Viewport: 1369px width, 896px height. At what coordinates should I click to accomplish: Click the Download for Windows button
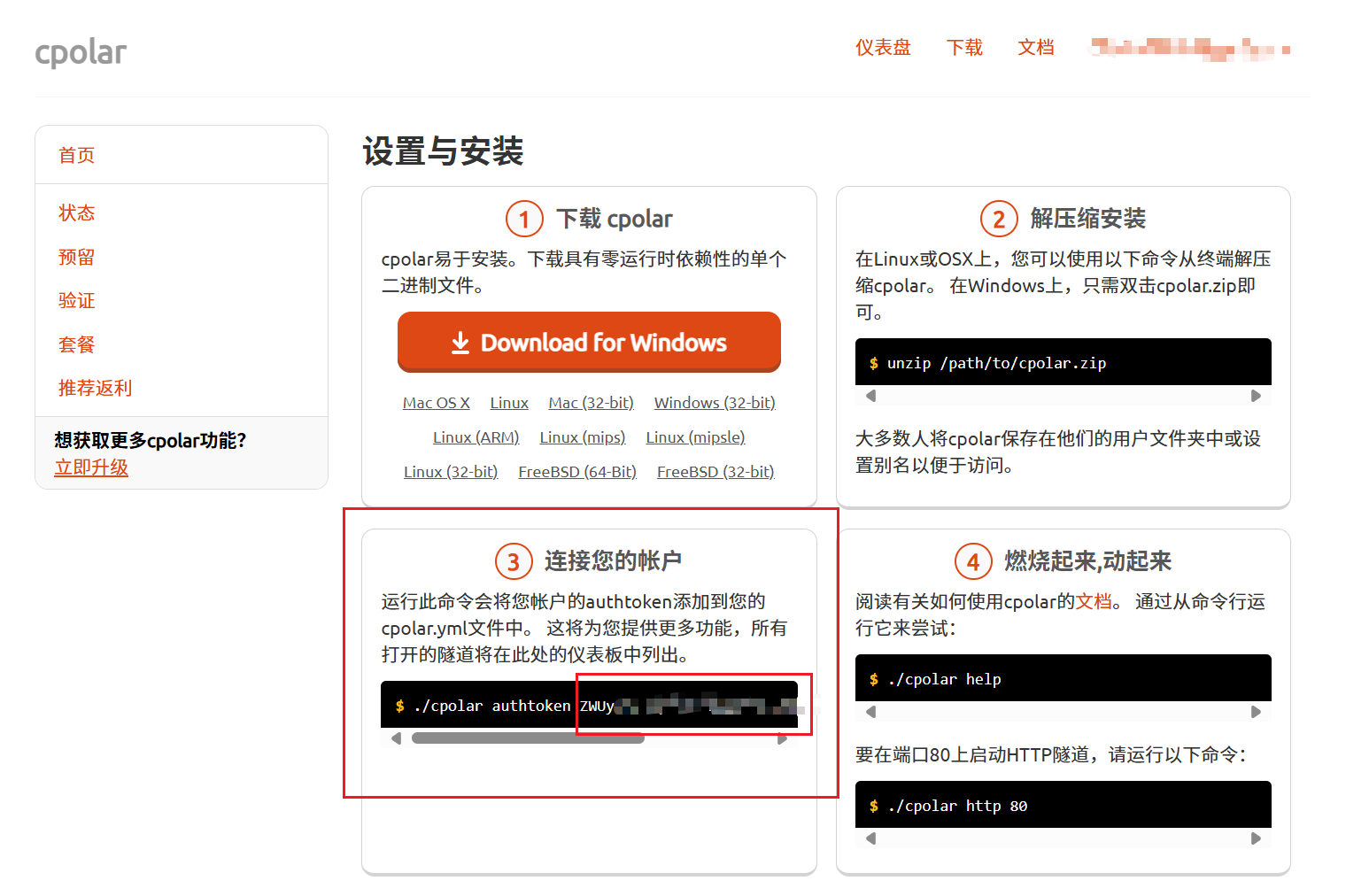(x=589, y=342)
